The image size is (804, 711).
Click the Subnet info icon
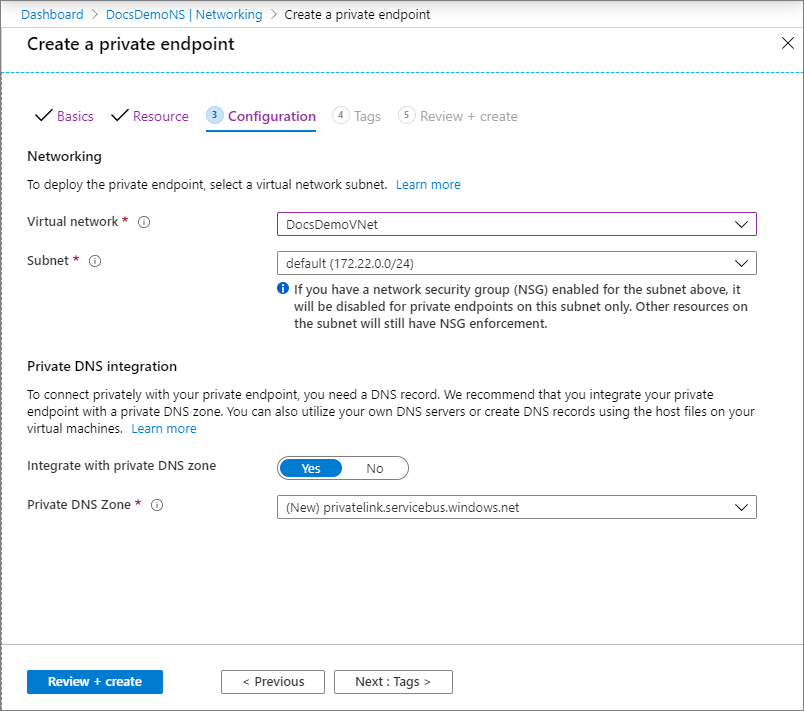click(96, 261)
